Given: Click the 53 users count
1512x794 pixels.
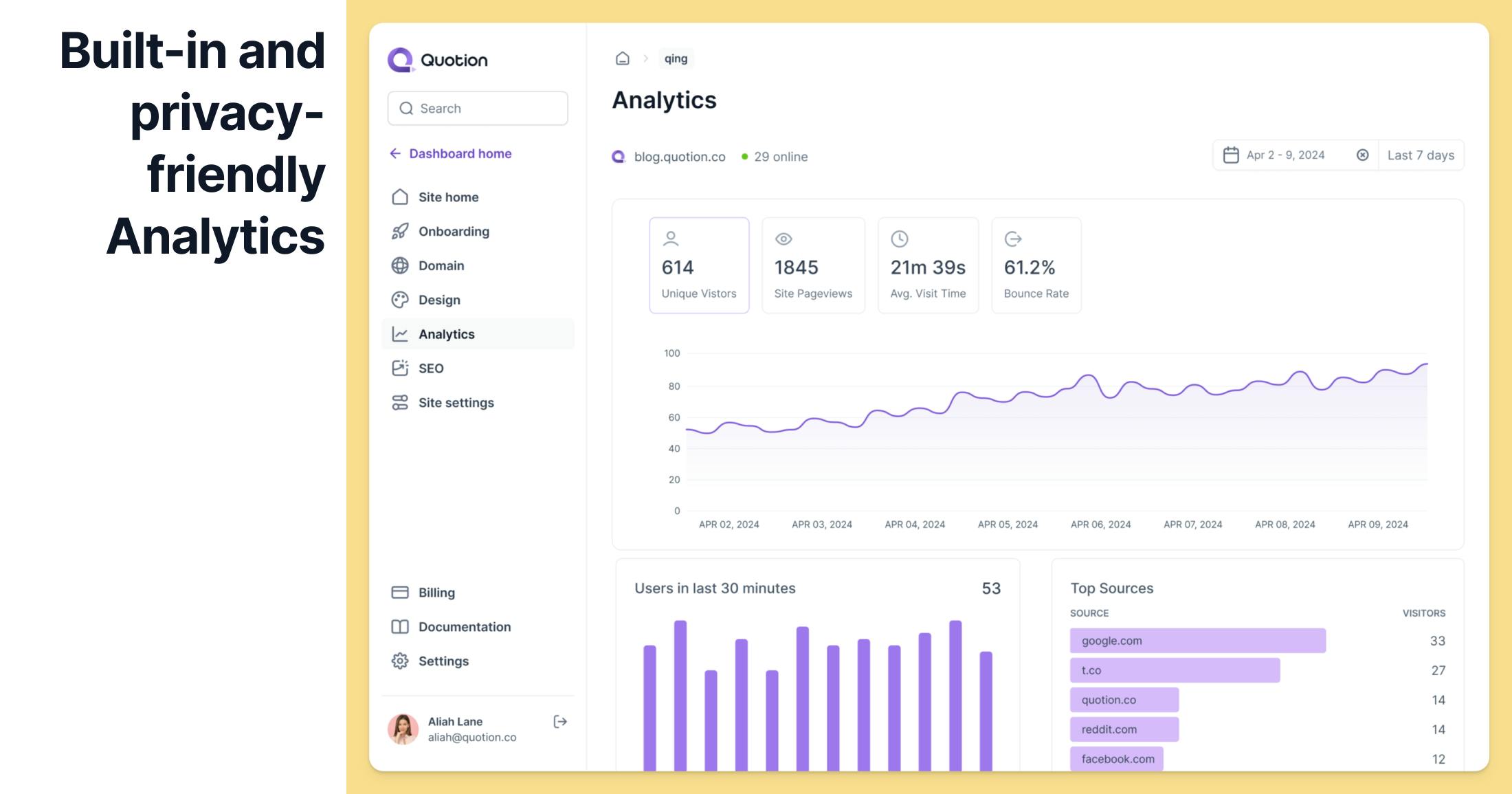Looking at the screenshot, I should click(991, 588).
